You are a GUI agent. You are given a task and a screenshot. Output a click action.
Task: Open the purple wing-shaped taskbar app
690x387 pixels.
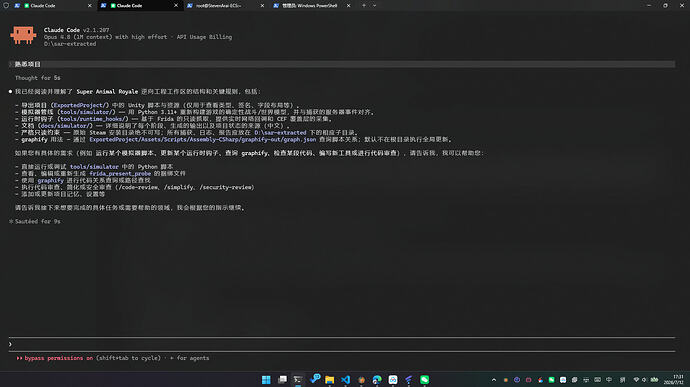click(x=409, y=380)
